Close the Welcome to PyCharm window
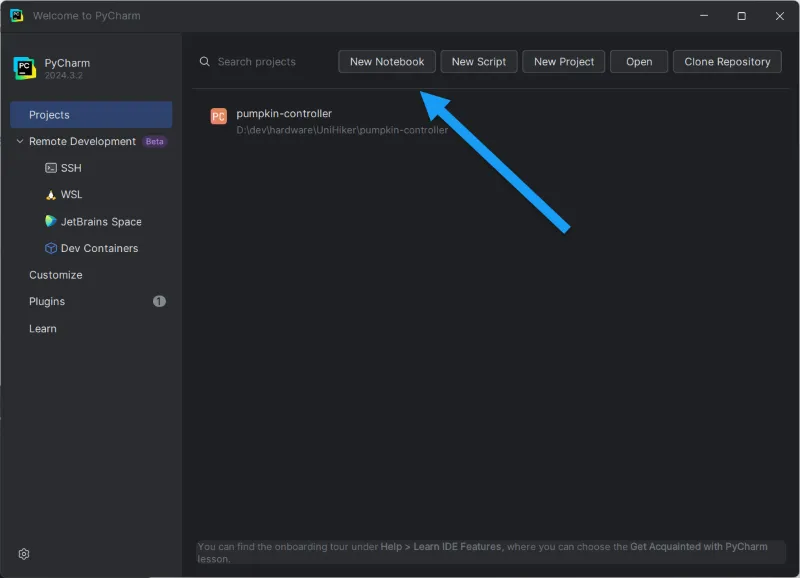This screenshot has width=800, height=578. [x=780, y=16]
